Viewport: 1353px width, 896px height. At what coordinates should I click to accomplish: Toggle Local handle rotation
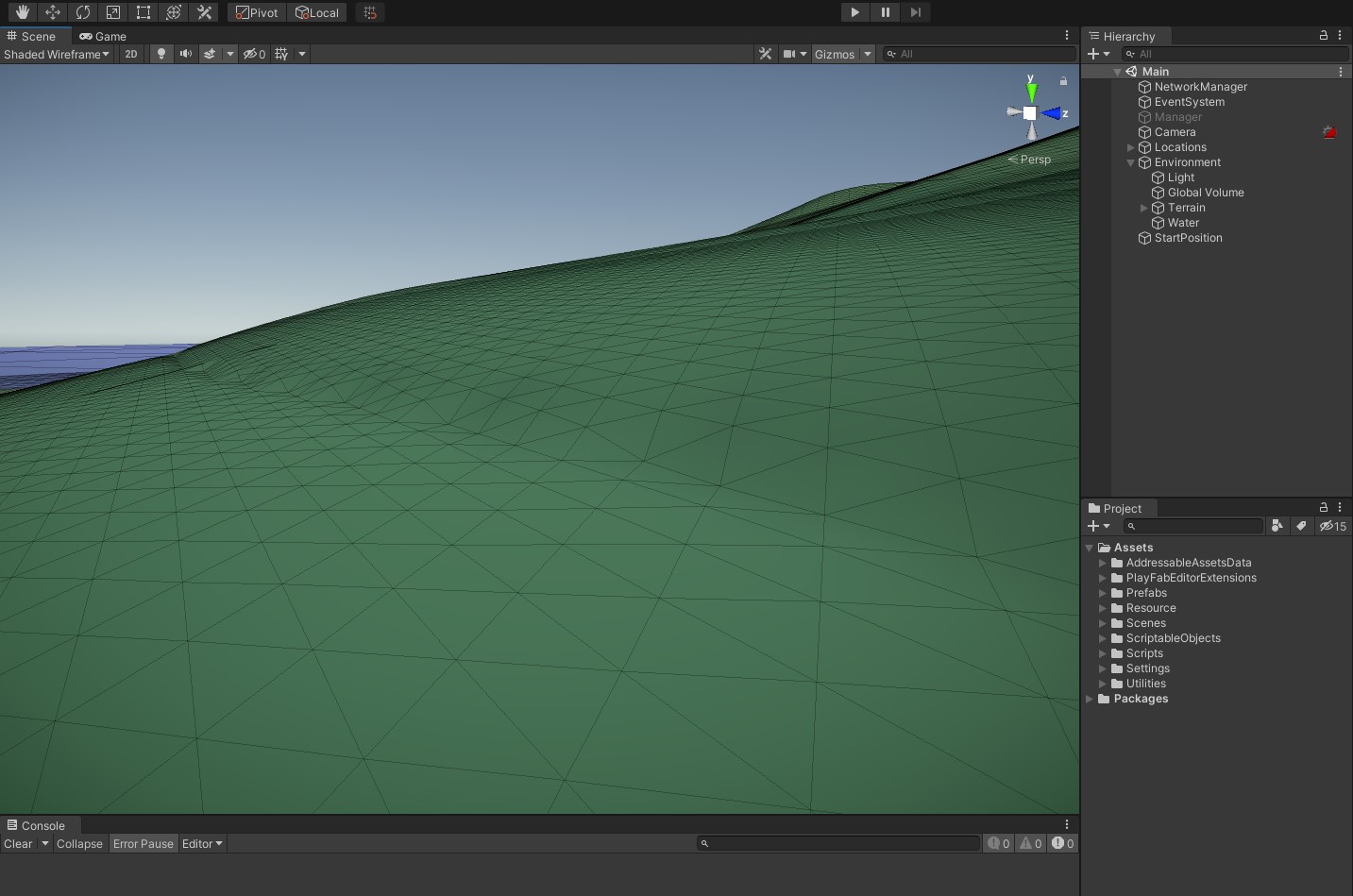pyautogui.click(x=317, y=12)
